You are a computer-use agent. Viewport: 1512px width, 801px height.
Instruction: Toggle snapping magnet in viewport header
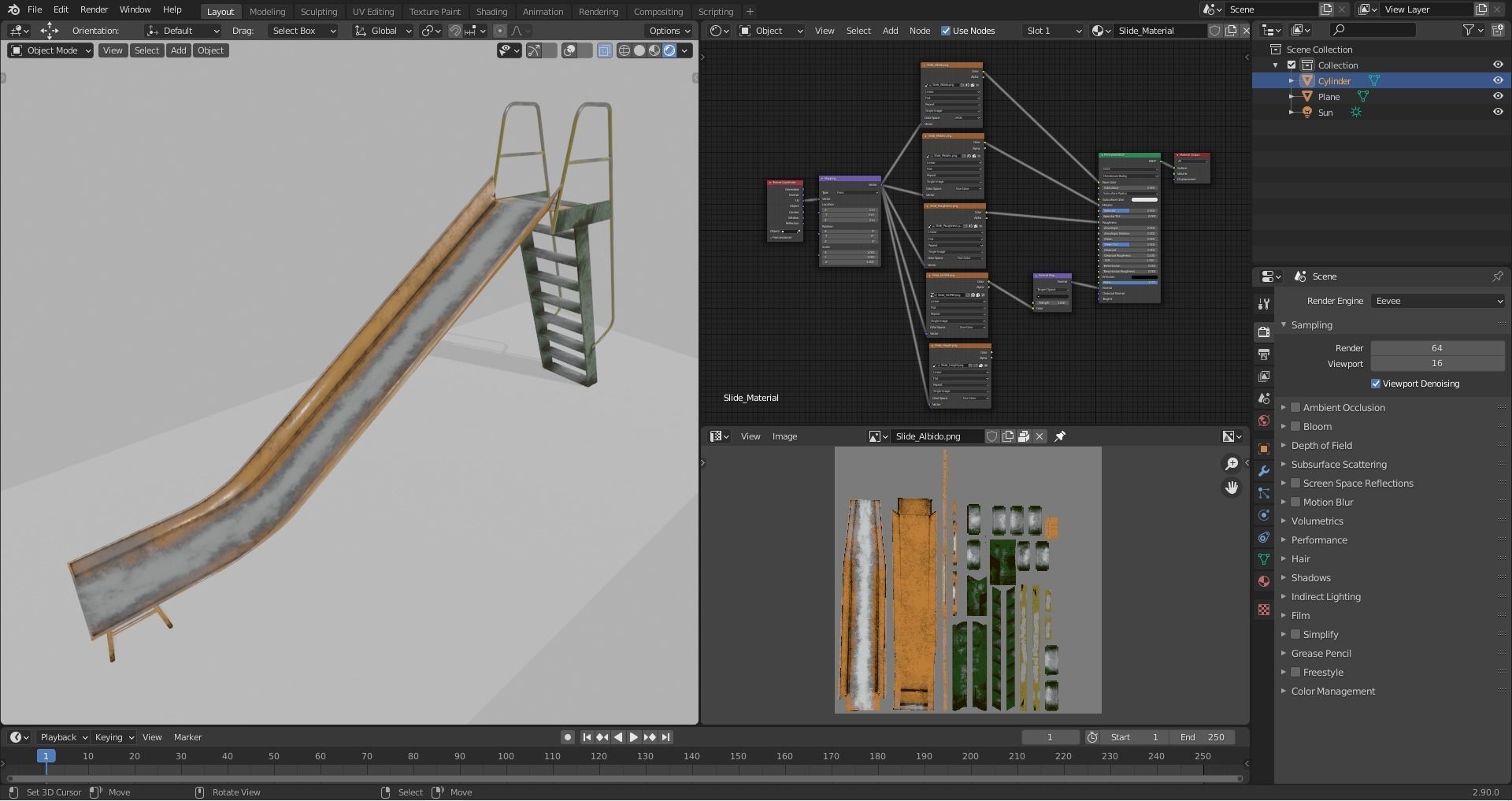(455, 31)
